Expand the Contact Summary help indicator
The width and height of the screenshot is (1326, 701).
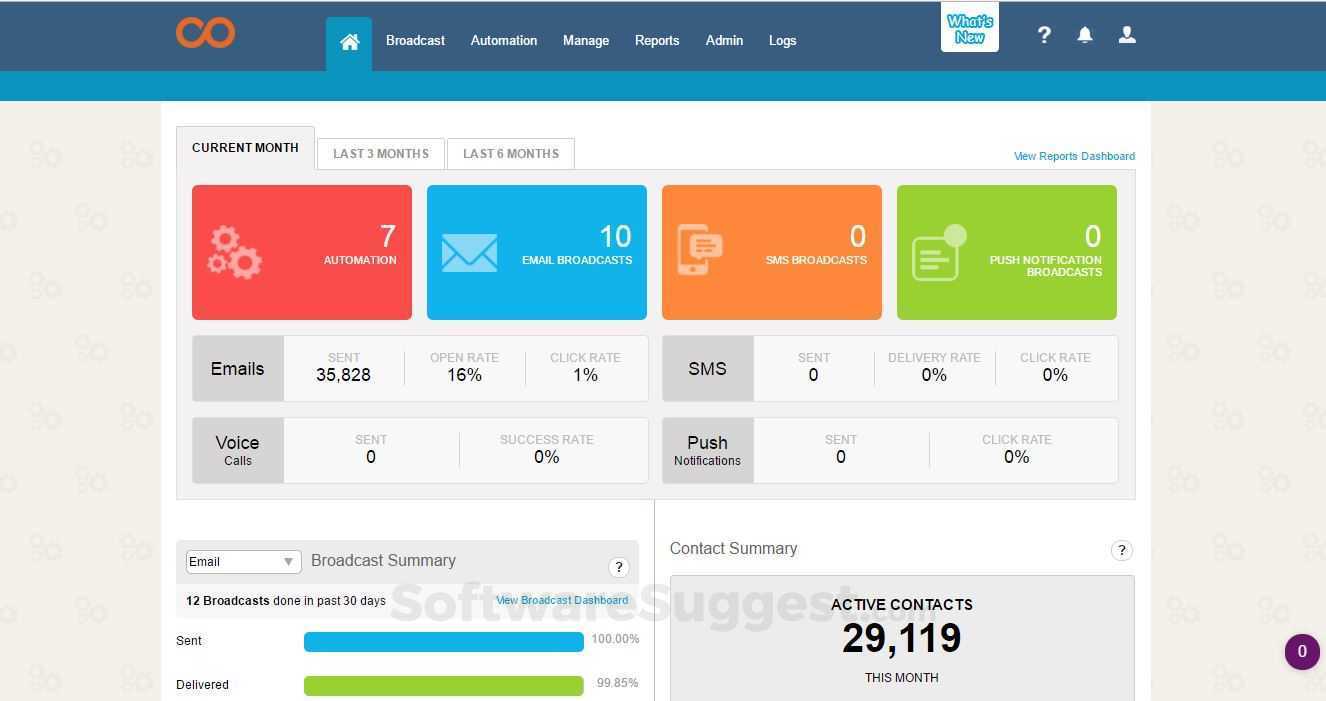tap(1121, 550)
